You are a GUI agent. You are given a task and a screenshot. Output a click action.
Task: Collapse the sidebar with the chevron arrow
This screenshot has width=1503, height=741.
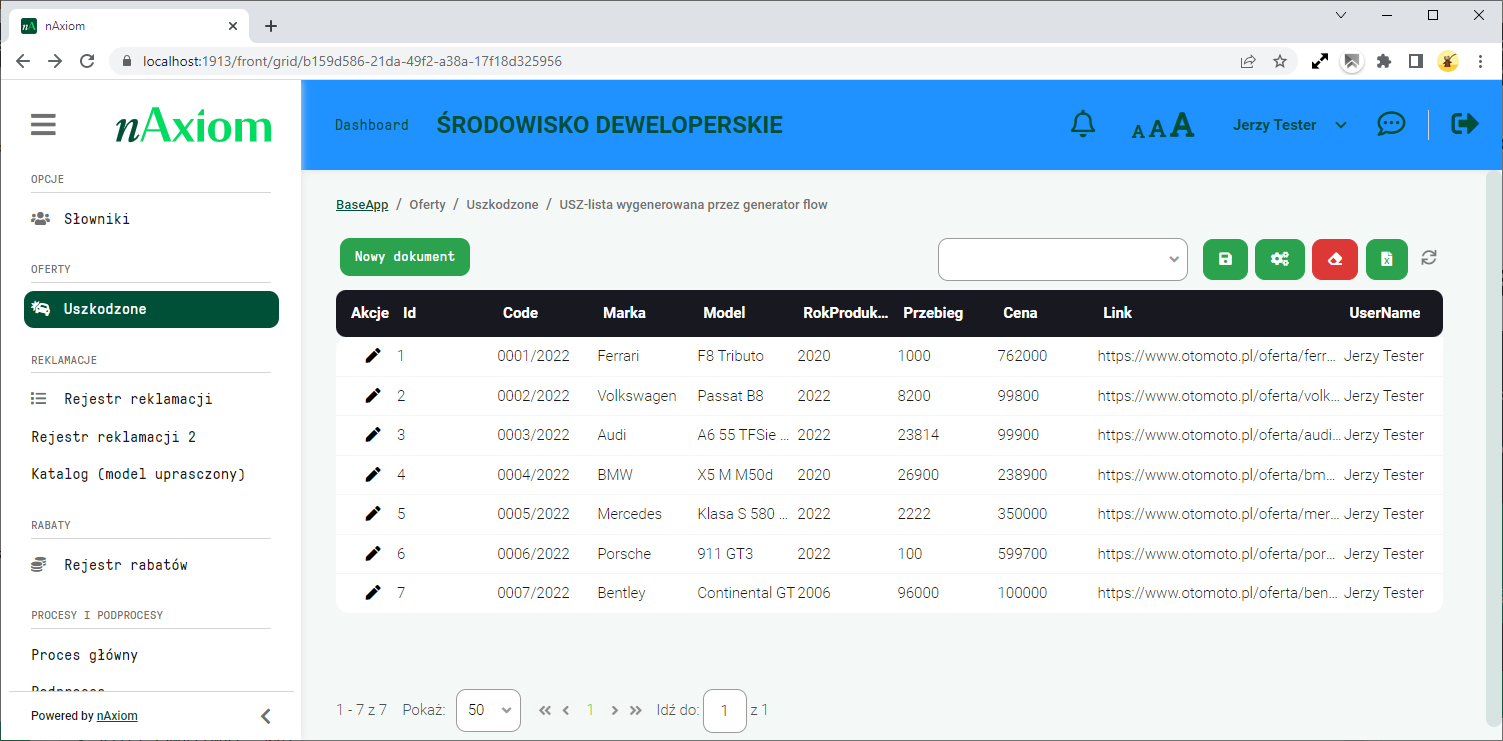[x=265, y=716]
